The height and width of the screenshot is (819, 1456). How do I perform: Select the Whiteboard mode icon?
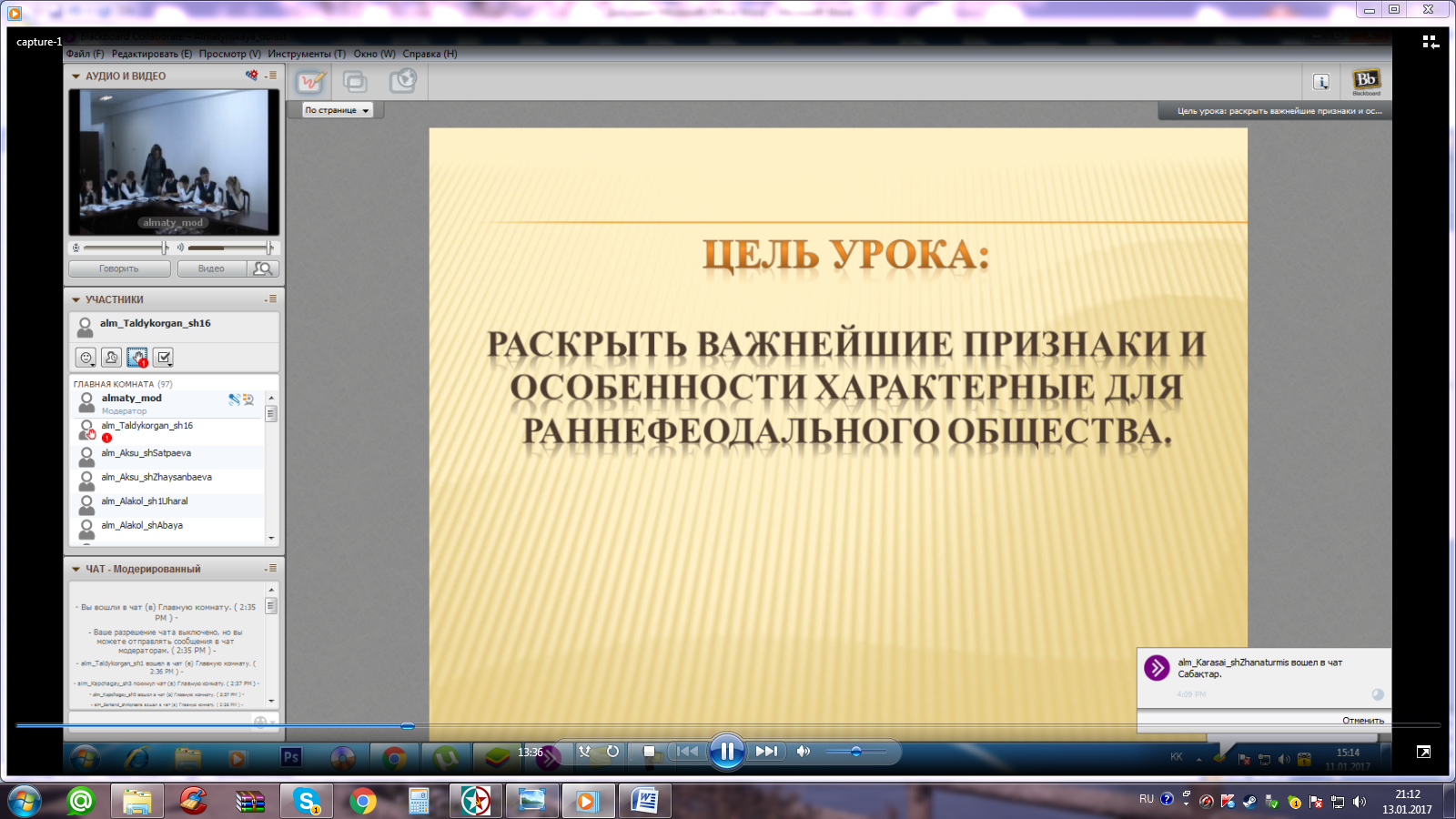310,82
